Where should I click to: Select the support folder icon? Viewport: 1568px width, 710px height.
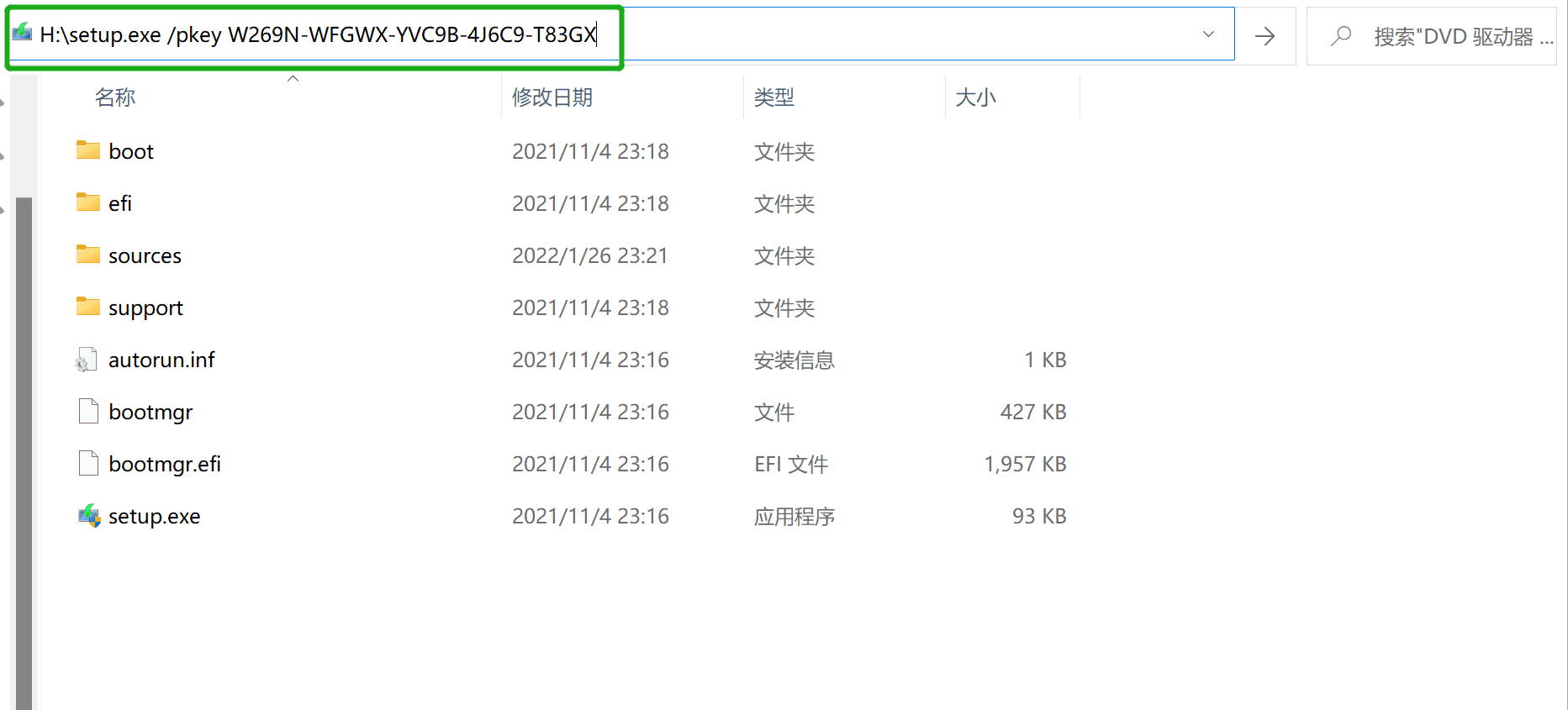(87, 307)
